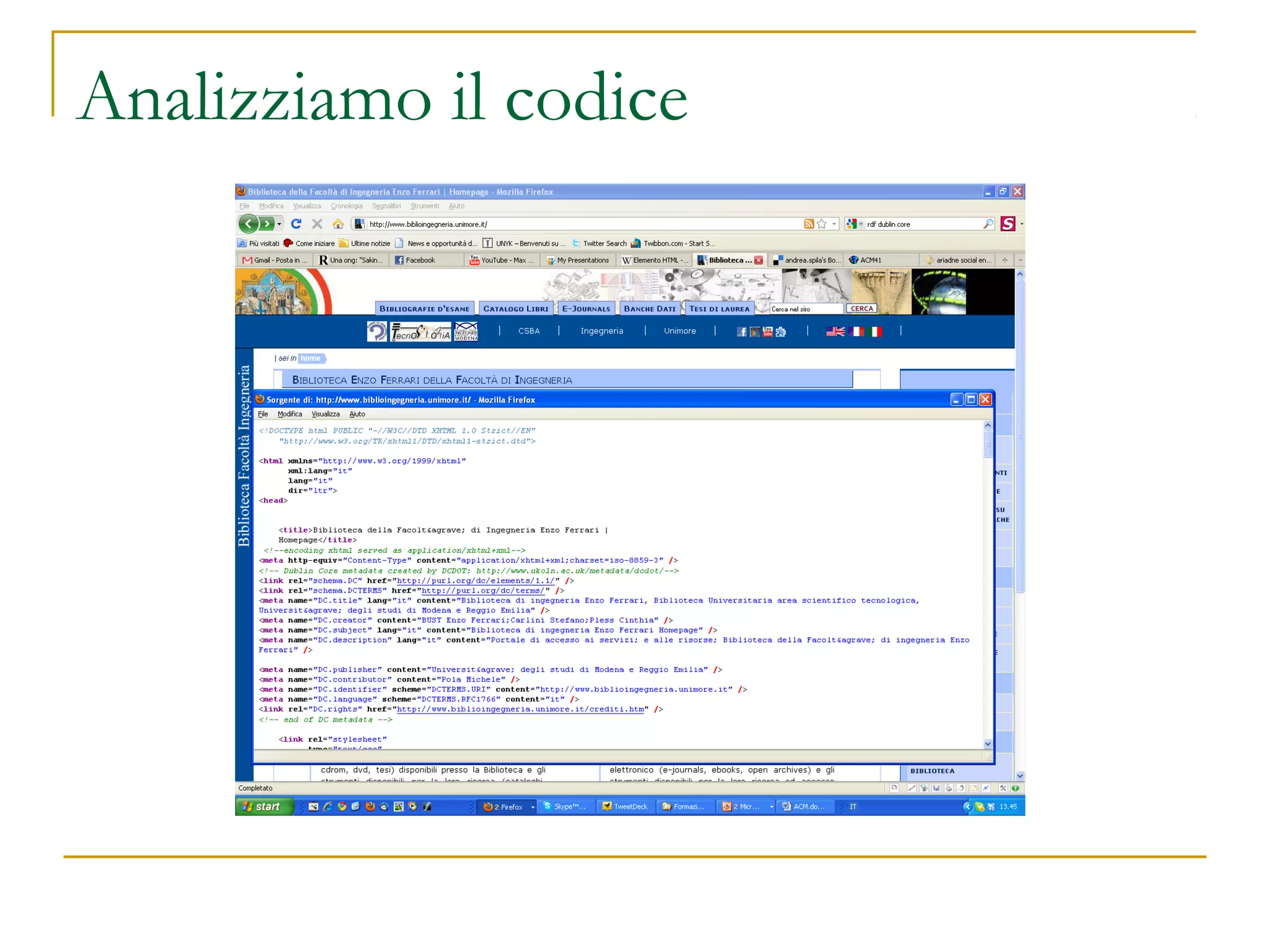This screenshot has width=1270, height=952.
Task: Click the rdf dublin core search field
Action: pyautogui.click(x=923, y=224)
